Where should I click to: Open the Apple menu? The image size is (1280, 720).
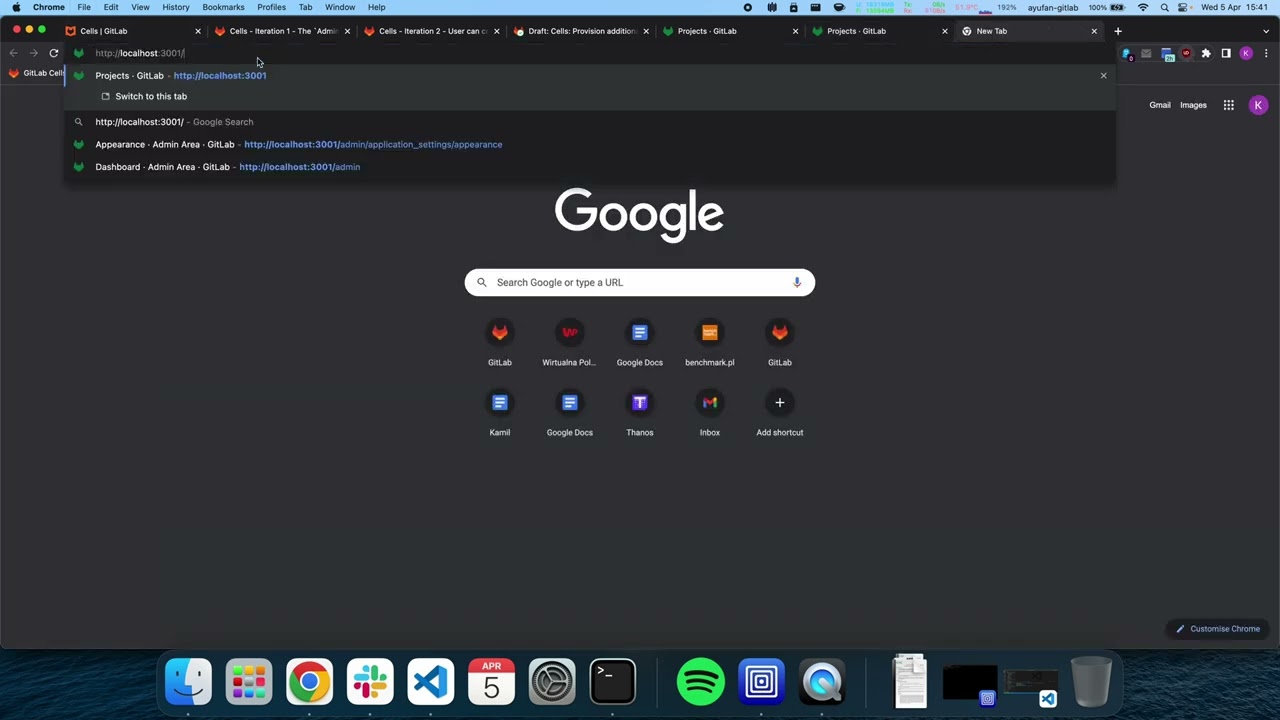tap(16, 7)
